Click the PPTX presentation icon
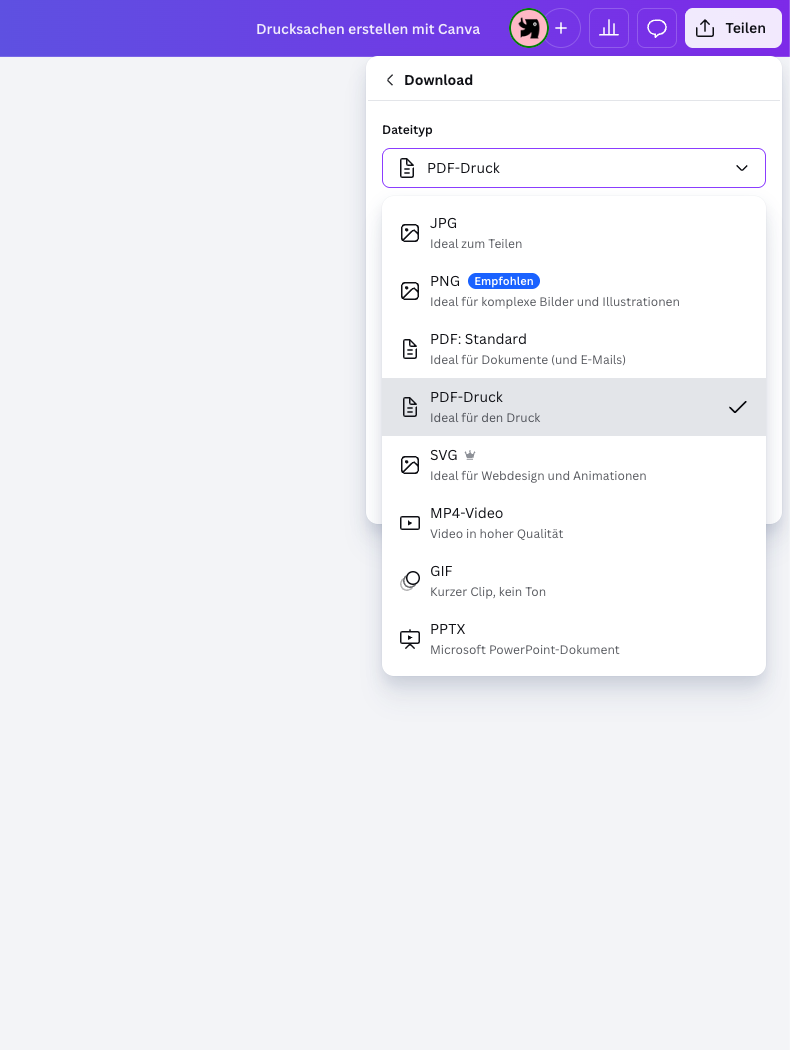 point(410,638)
